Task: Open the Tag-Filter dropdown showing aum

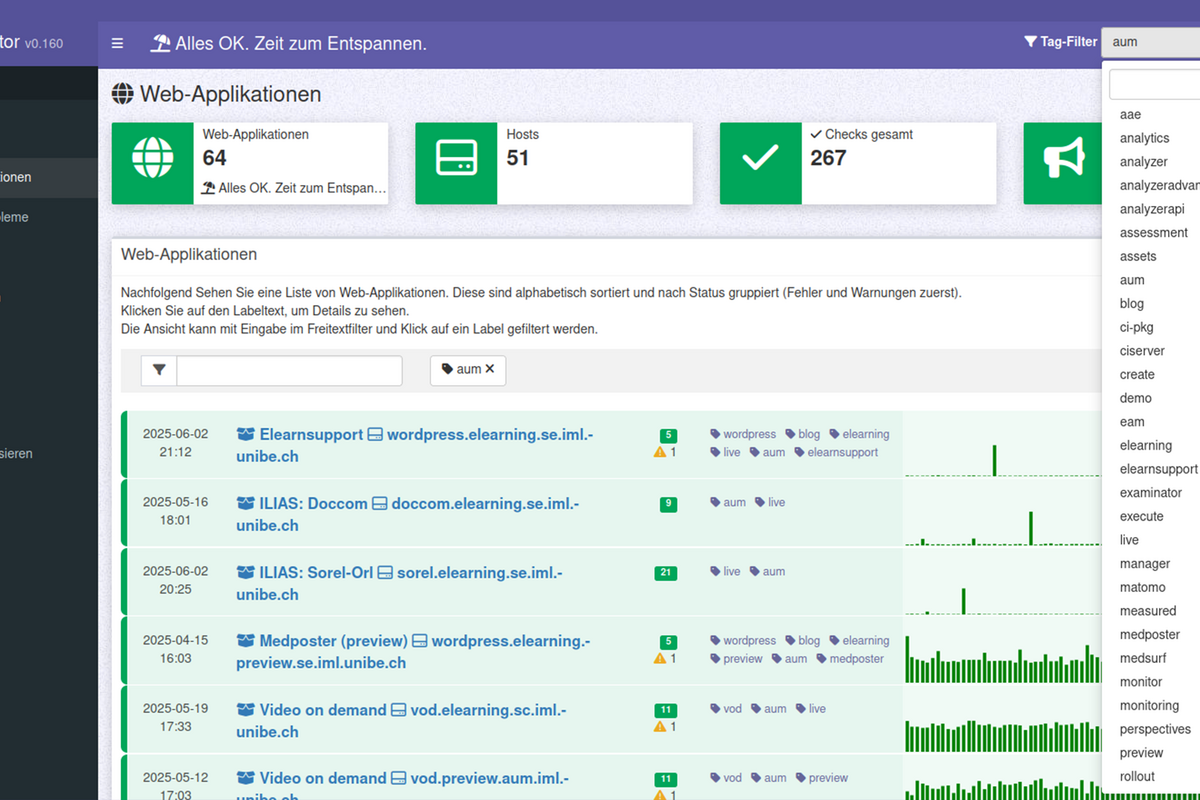Action: (x=1150, y=42)
